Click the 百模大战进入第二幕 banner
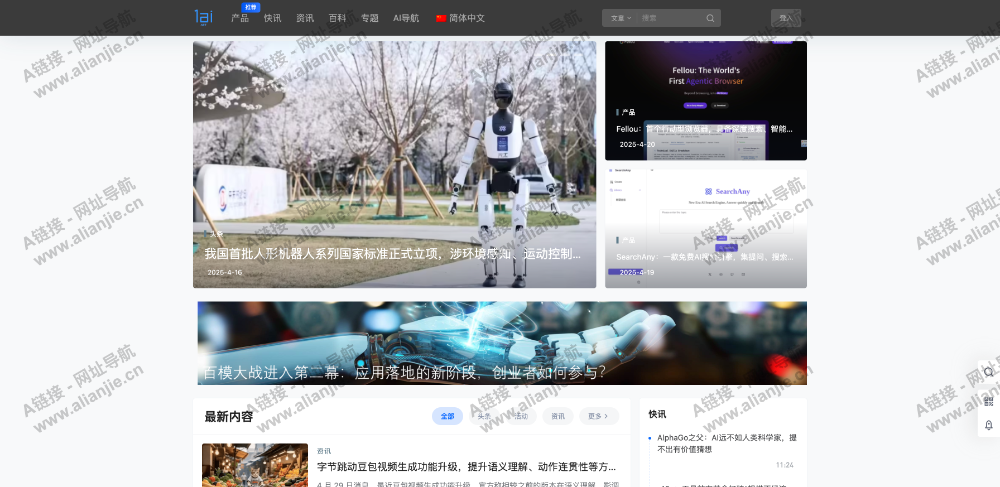The width and height of the screenshot is (1000, 487). click(x=501, y=343)
